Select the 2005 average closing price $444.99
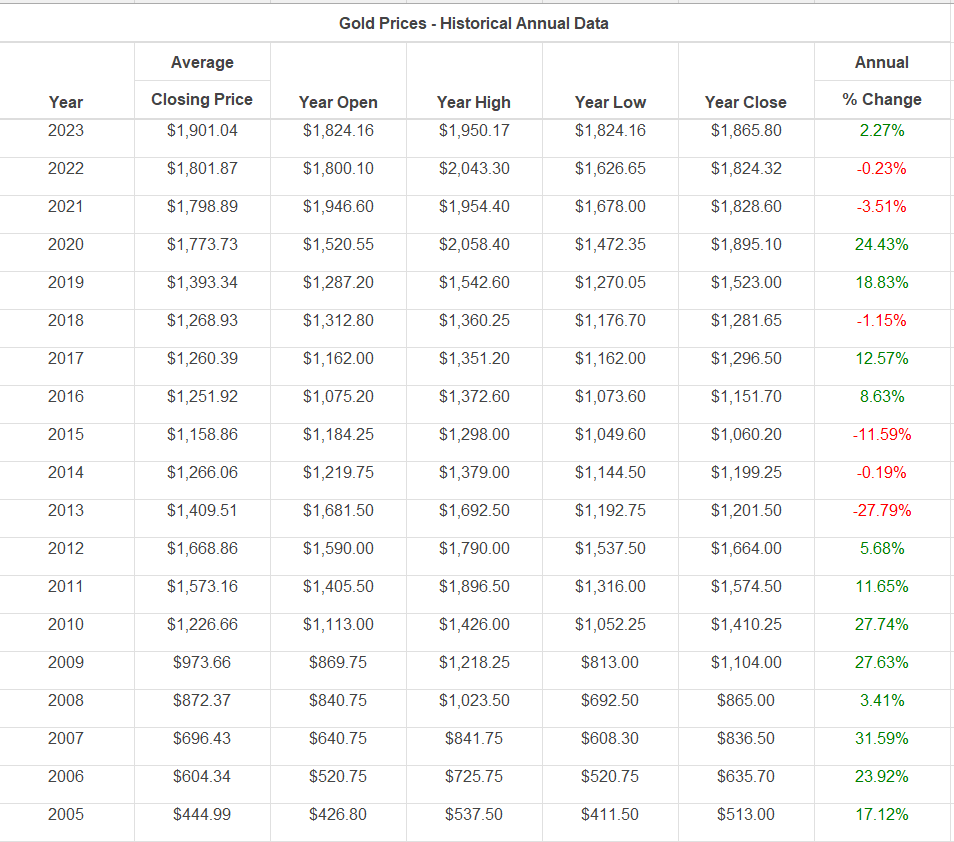This screenshot has width=954, height=842. (x=202, y=814)
